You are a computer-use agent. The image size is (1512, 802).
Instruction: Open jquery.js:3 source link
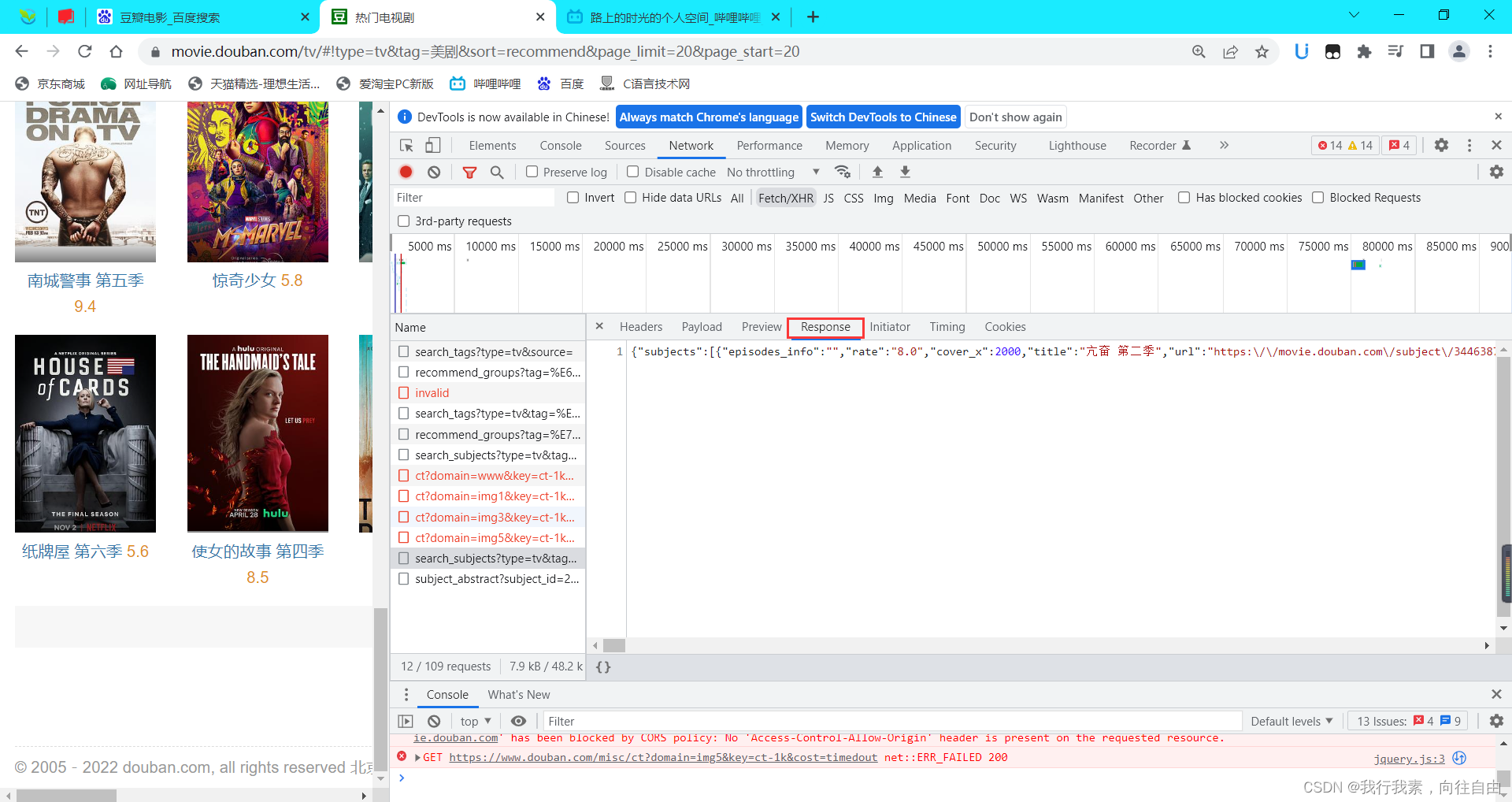coord(1409,759)
